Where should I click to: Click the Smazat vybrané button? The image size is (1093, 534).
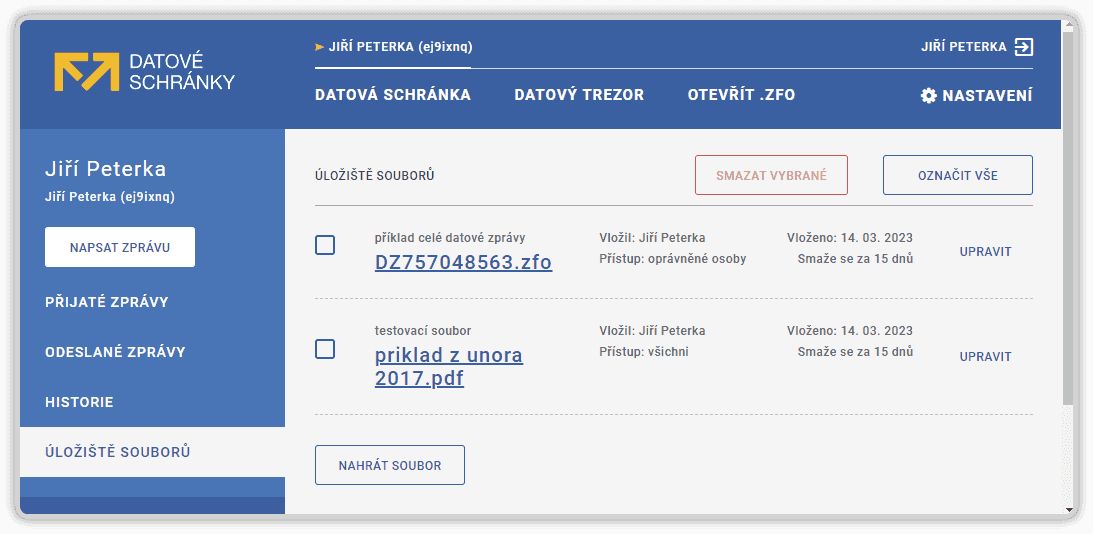pos(771,175)
